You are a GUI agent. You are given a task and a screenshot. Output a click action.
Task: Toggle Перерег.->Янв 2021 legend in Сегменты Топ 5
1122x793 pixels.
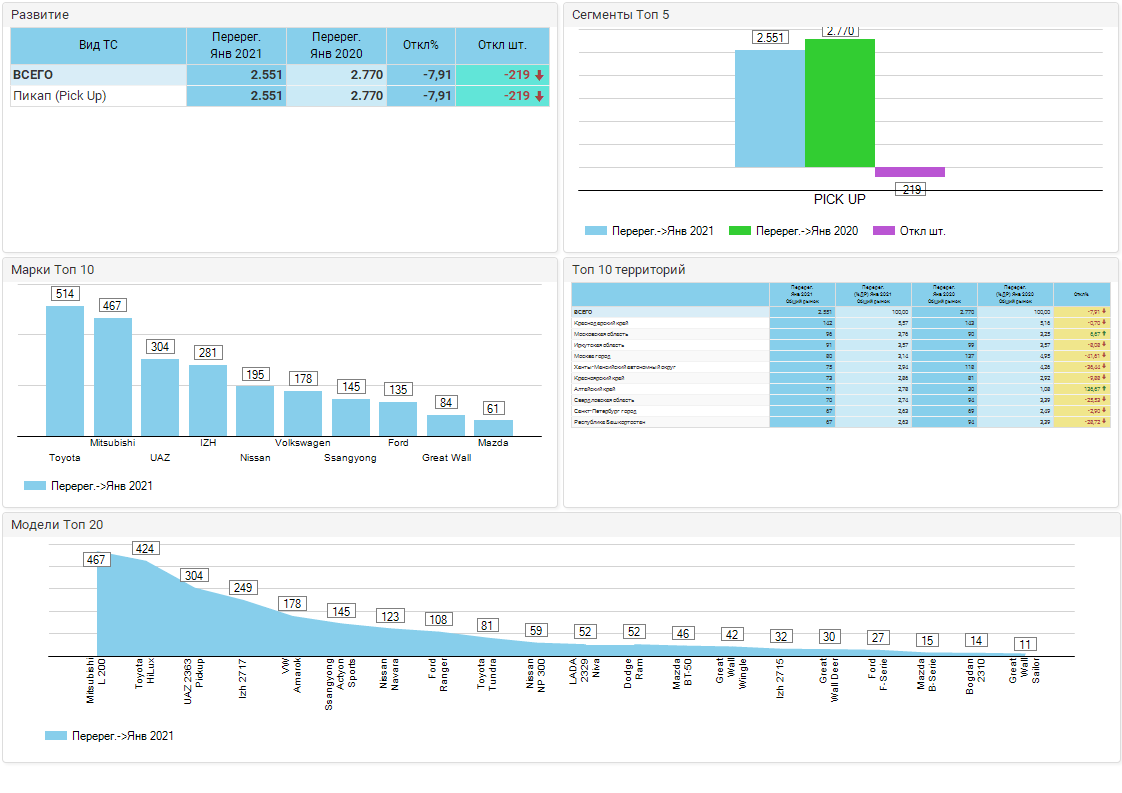(x=649, y=231)
